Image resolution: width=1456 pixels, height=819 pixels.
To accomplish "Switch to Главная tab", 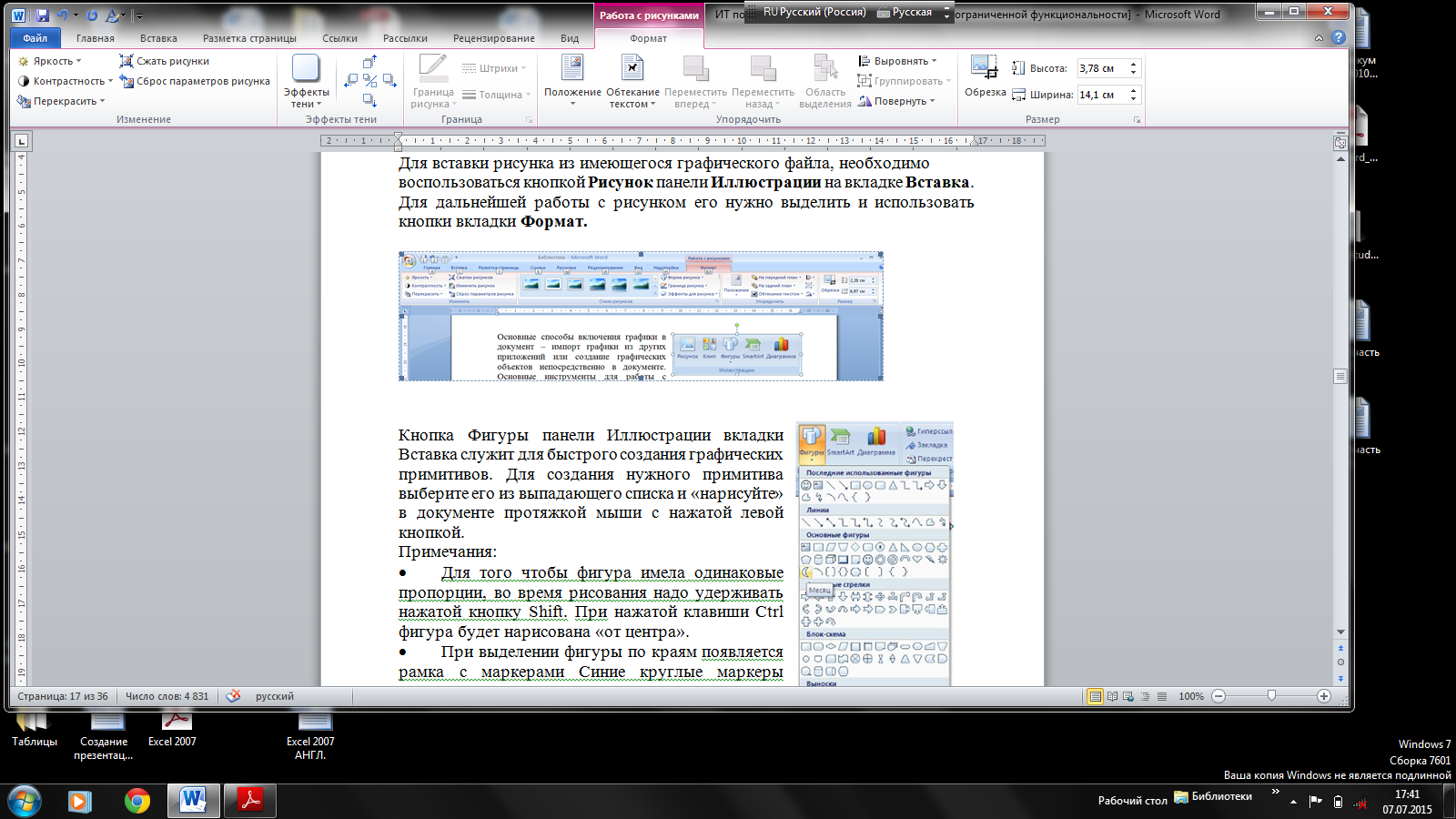I will pyautogui.click(x=96, y=38).
